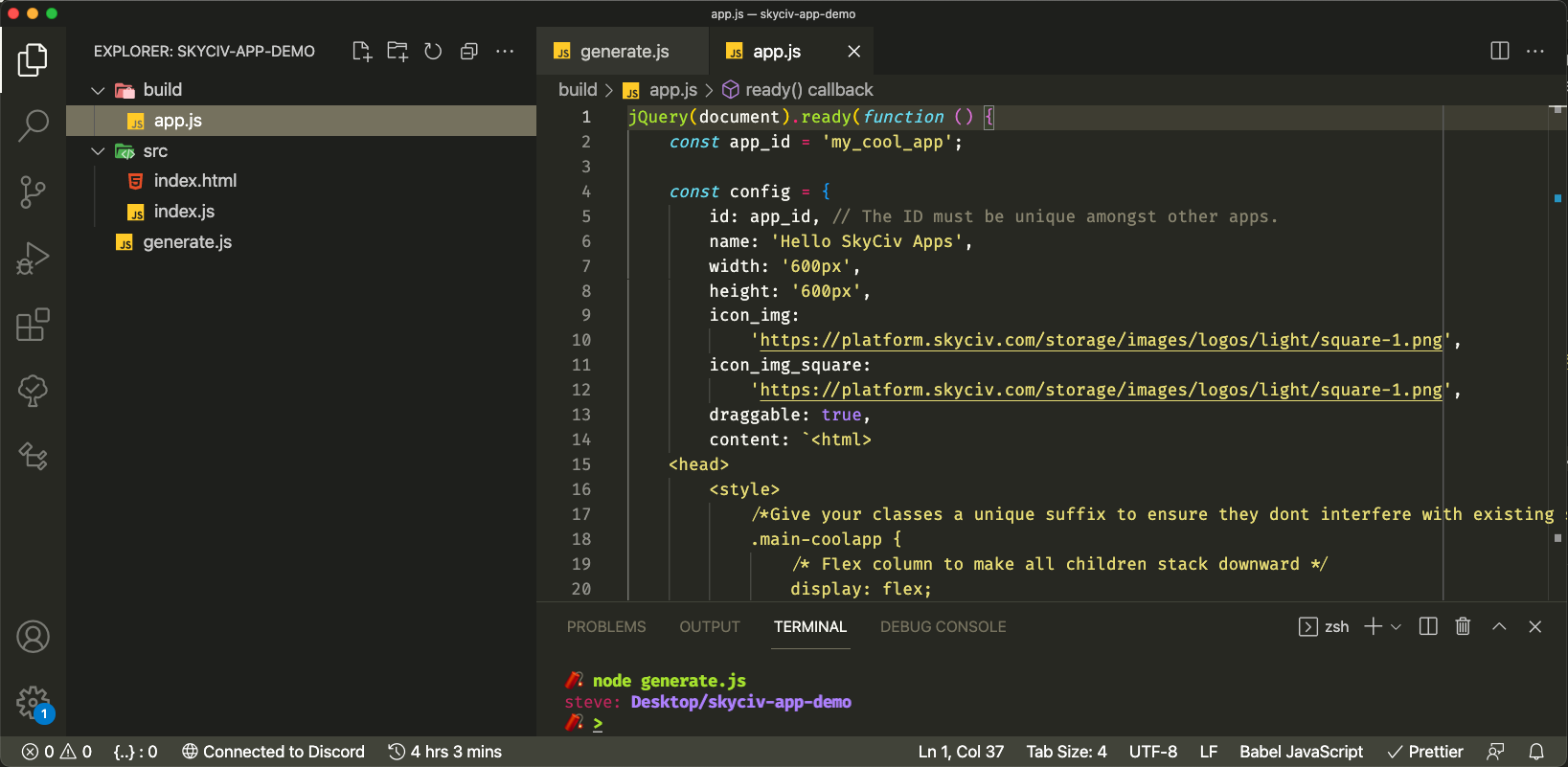Open the Search view in activity bar
The image size is (1568, 767).
pos(33,125)
